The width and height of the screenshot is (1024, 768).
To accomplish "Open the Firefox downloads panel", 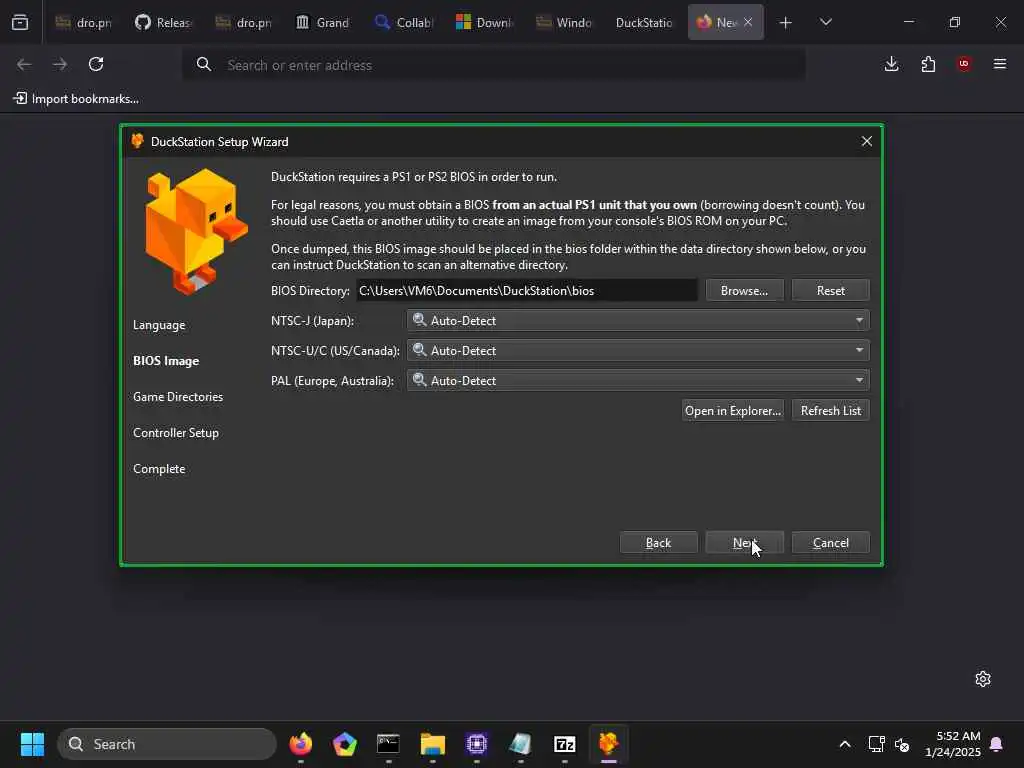I will coord(891,64).
